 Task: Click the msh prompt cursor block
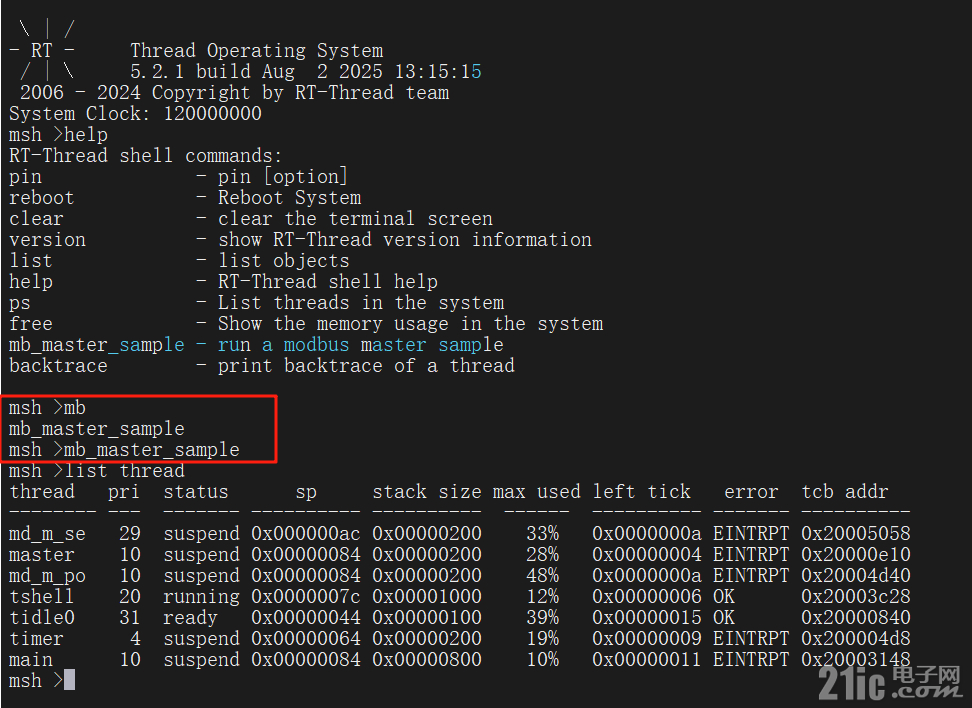(69, 680)
